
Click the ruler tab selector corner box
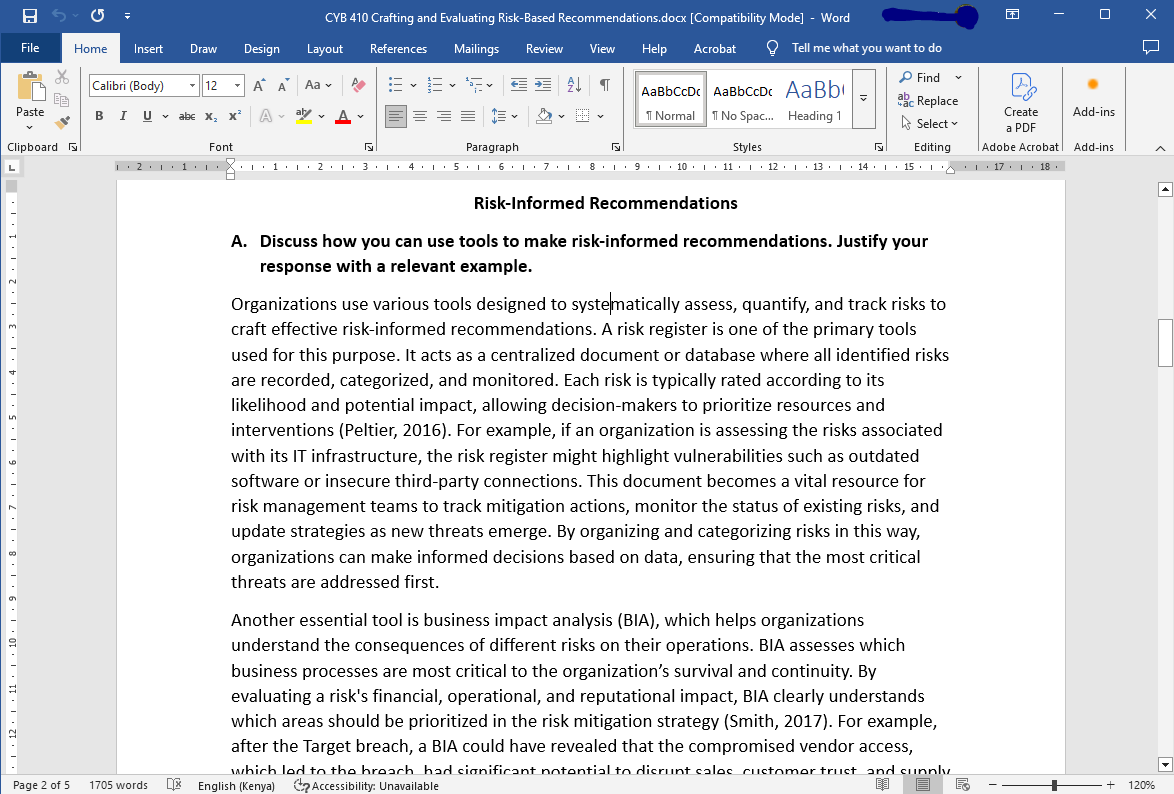tap(12, 167)
